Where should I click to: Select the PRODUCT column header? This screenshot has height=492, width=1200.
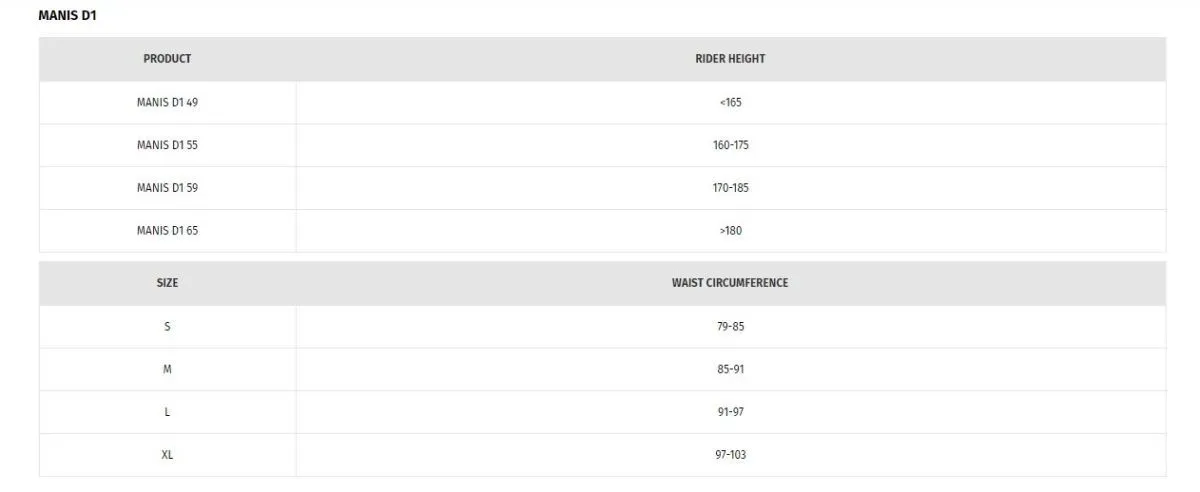167,59
